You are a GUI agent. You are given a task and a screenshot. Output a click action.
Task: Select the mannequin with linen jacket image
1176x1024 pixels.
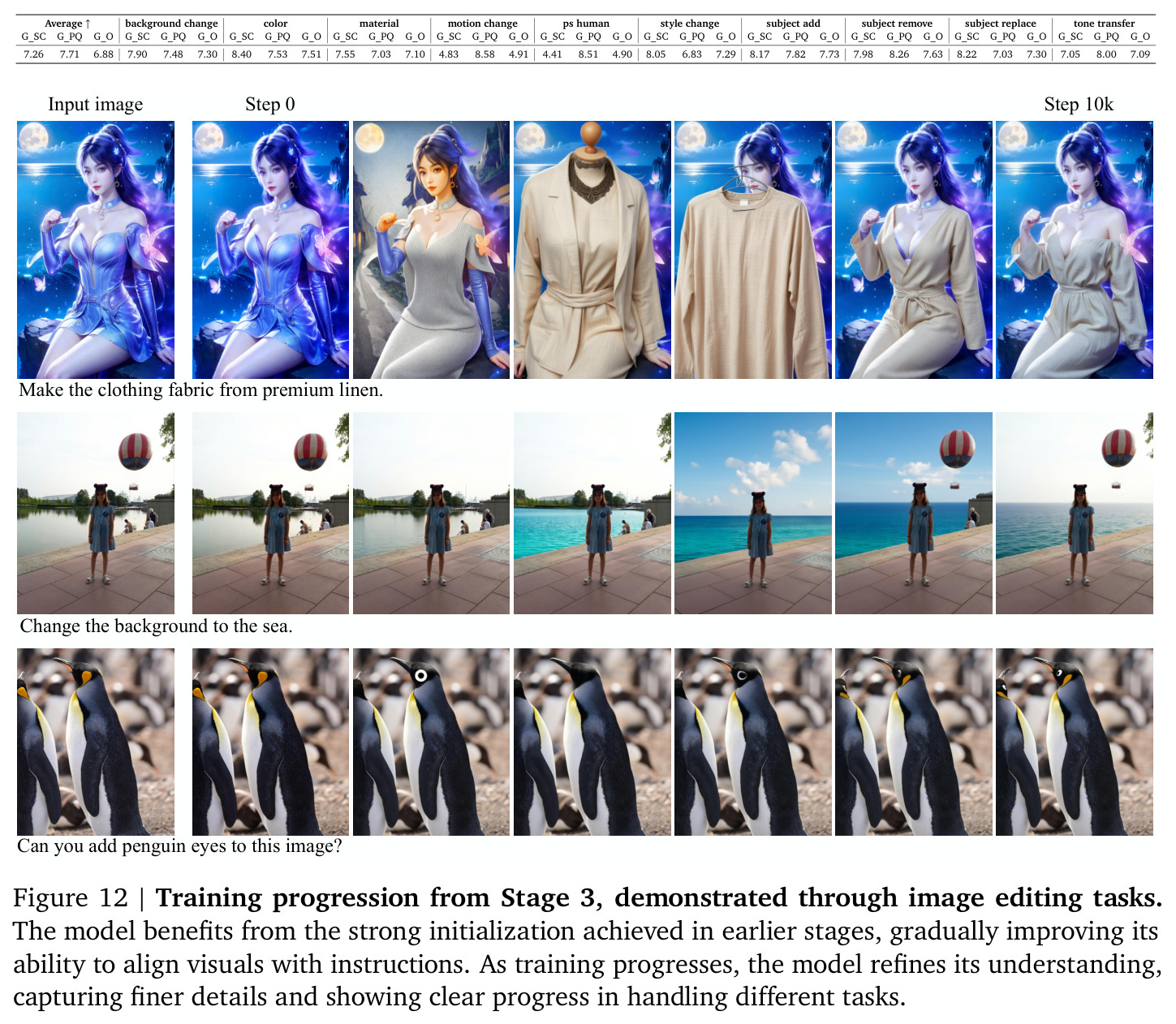pos(592,250)
